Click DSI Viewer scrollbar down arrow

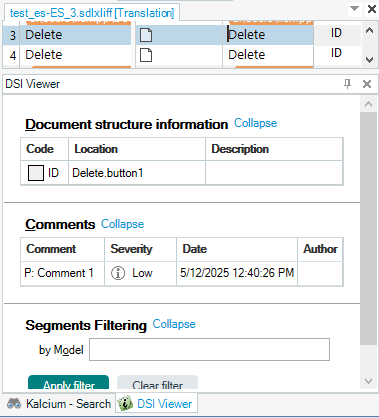coord(369,381)
